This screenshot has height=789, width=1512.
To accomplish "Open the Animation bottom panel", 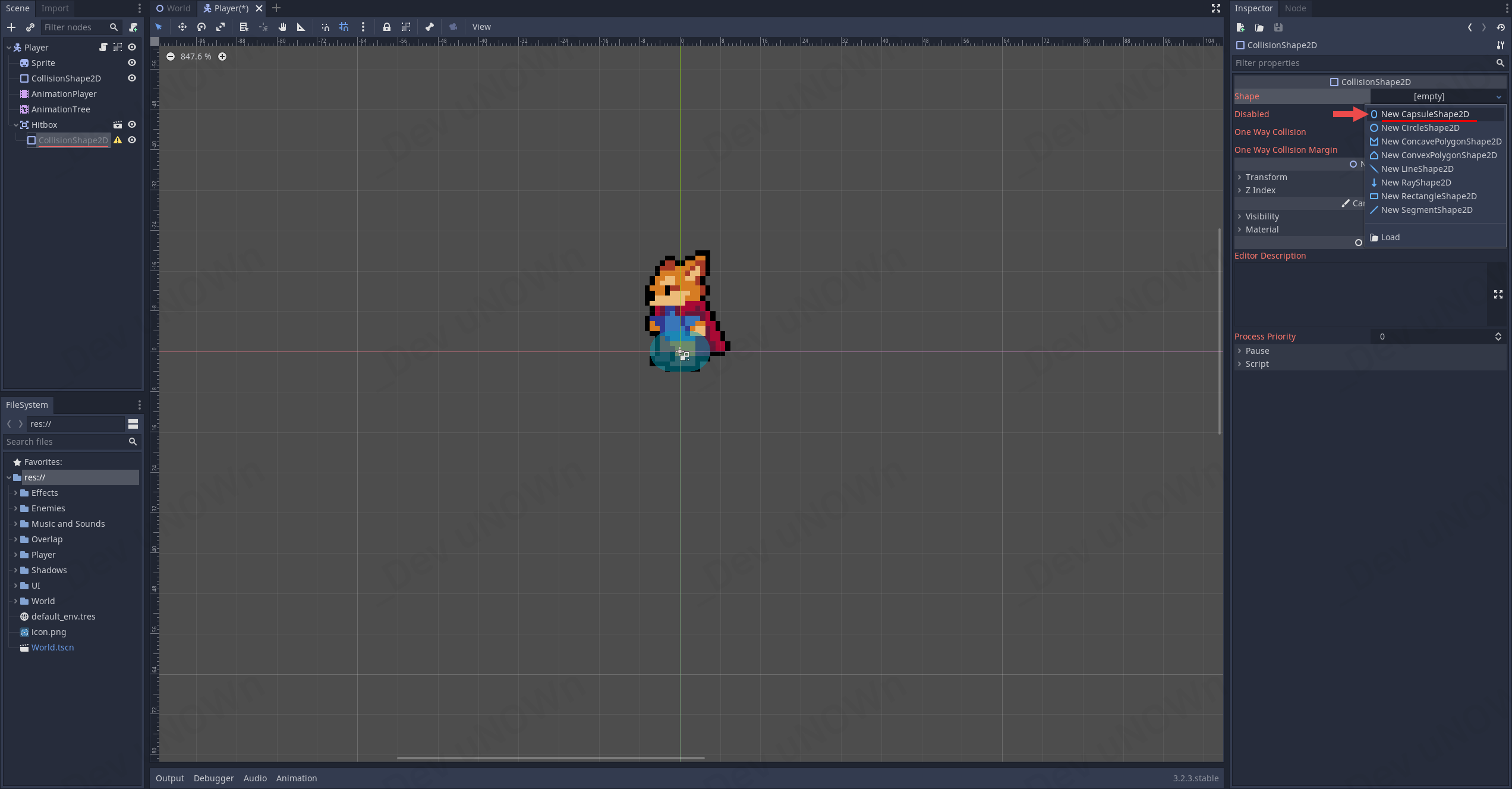I will [x=296, y=778].
